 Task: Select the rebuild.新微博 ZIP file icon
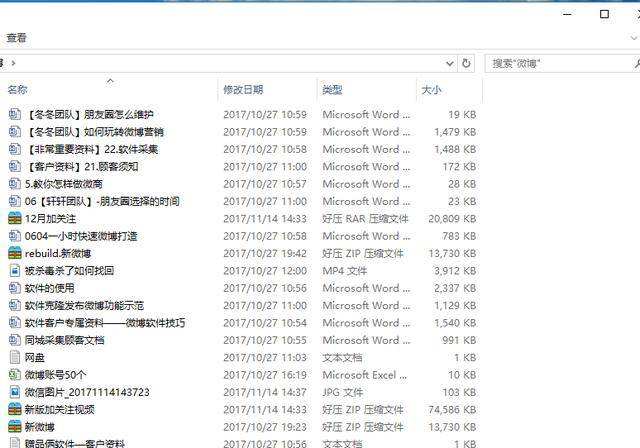(14, 254)
